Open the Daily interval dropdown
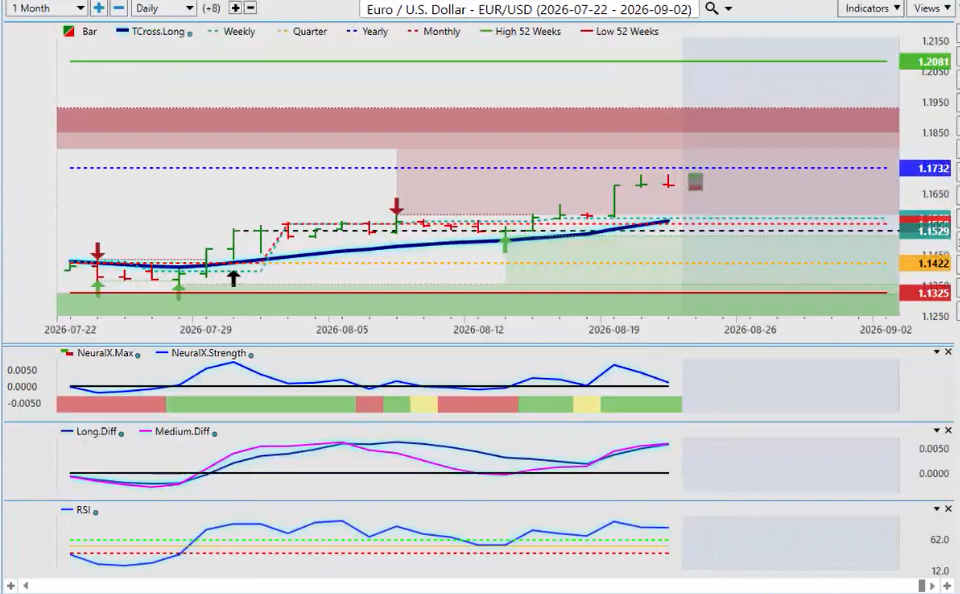This screenshot has width=960, height=594. [164, 8]
